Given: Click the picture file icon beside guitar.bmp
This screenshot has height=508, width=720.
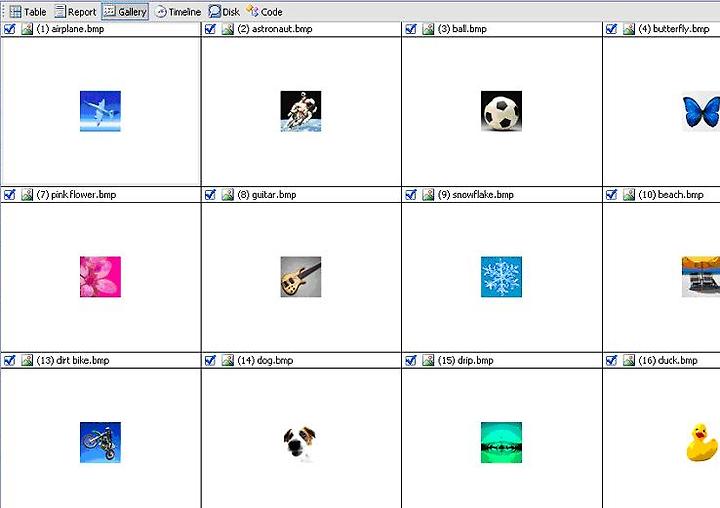Looking at the screenshot, I should [x=228, y=195].
